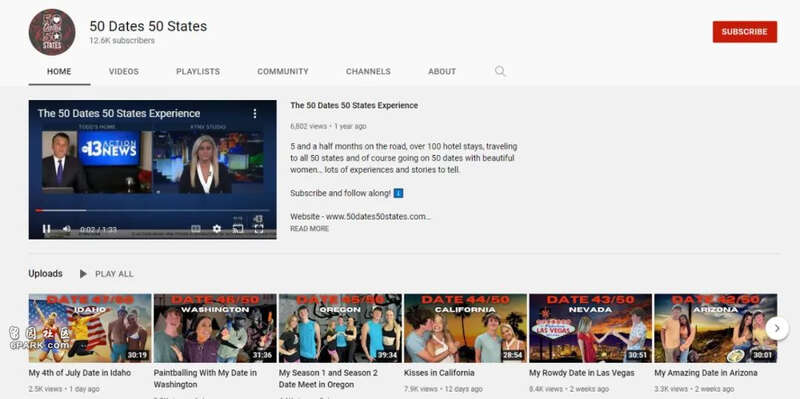Click the 0:02 / 1:33 time display
The height and width of the screenshot is (399, 800).
98,230
